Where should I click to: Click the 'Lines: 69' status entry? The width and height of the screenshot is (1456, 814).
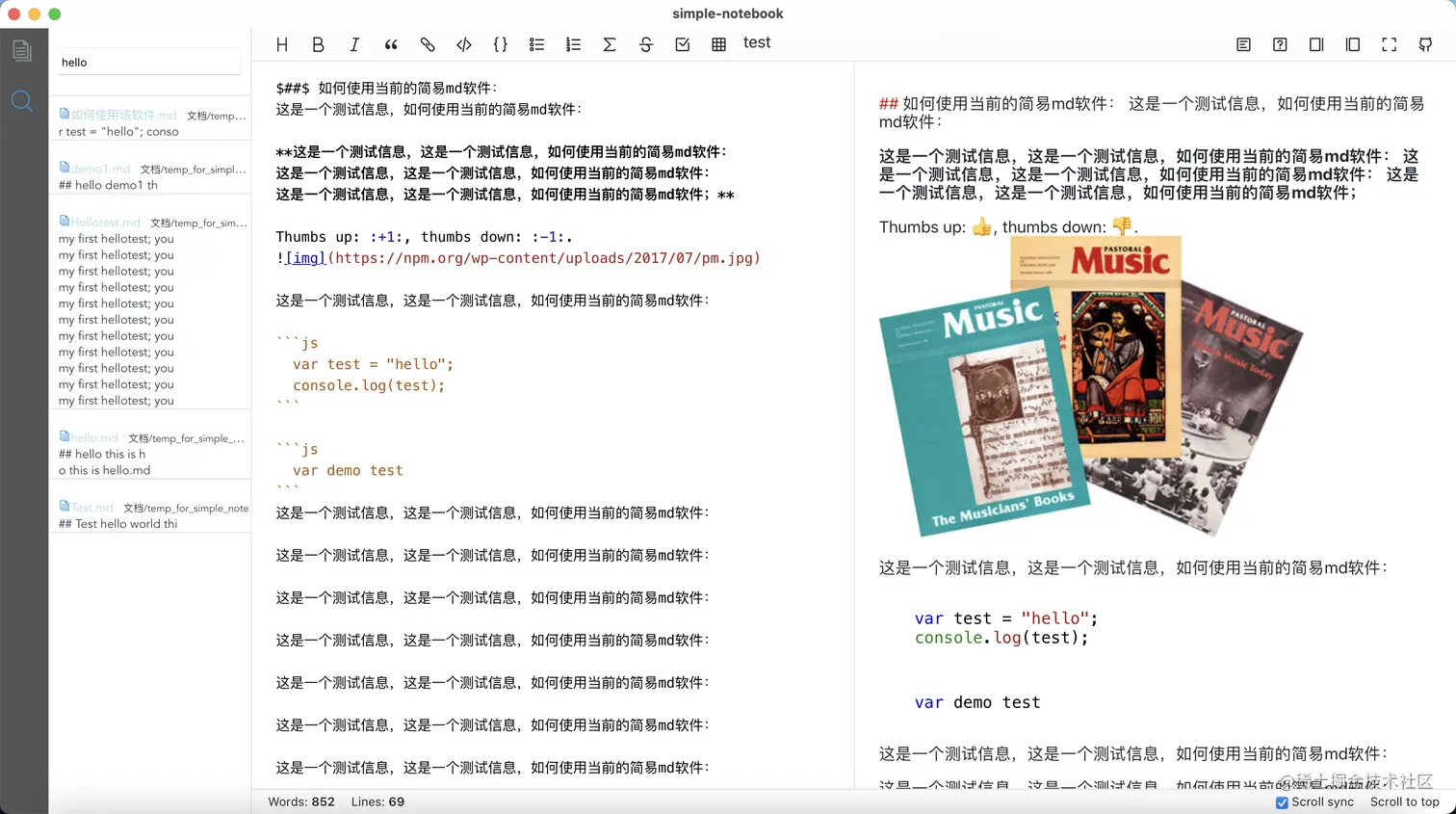tap(377, 801)
